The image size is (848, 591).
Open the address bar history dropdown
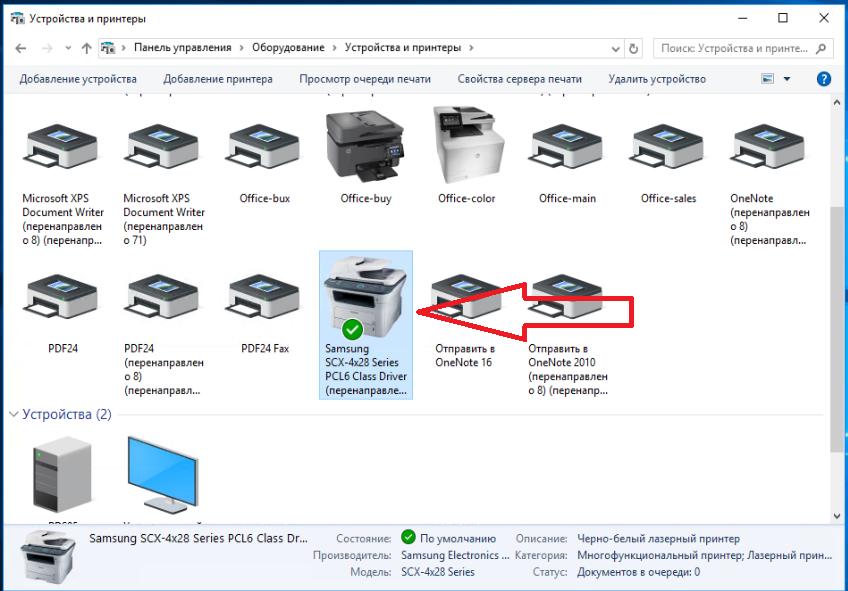point(615,49)
